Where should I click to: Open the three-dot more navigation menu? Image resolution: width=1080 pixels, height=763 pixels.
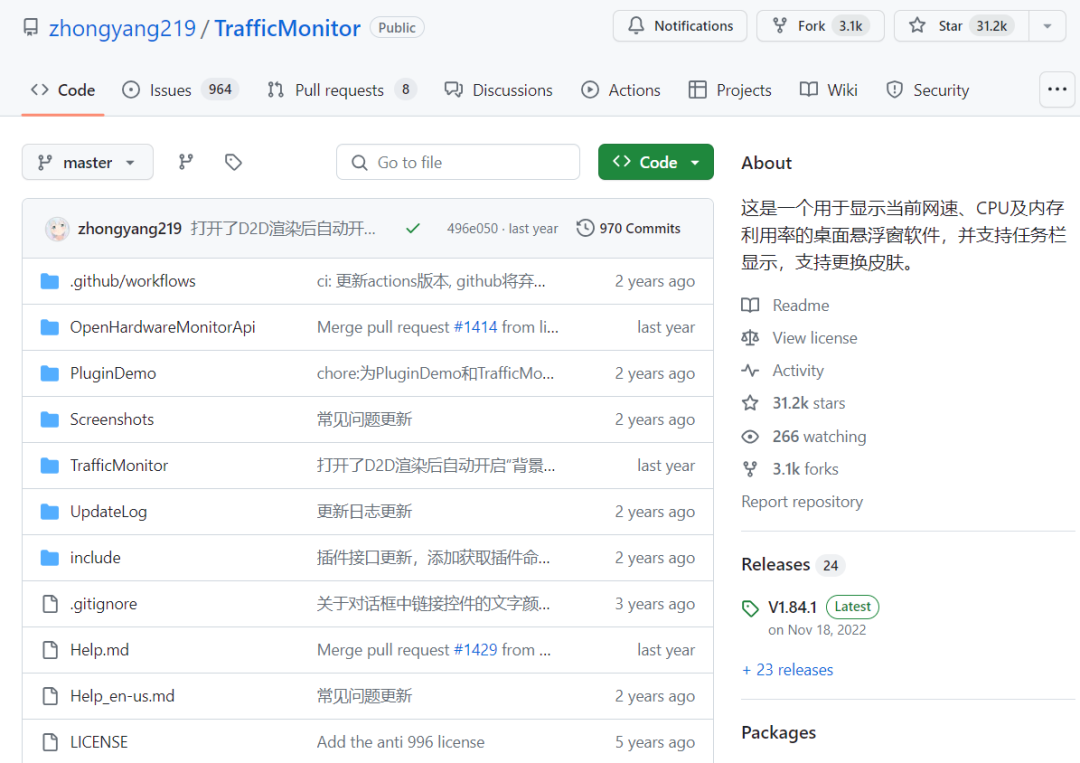click(x=1057, y=90)
